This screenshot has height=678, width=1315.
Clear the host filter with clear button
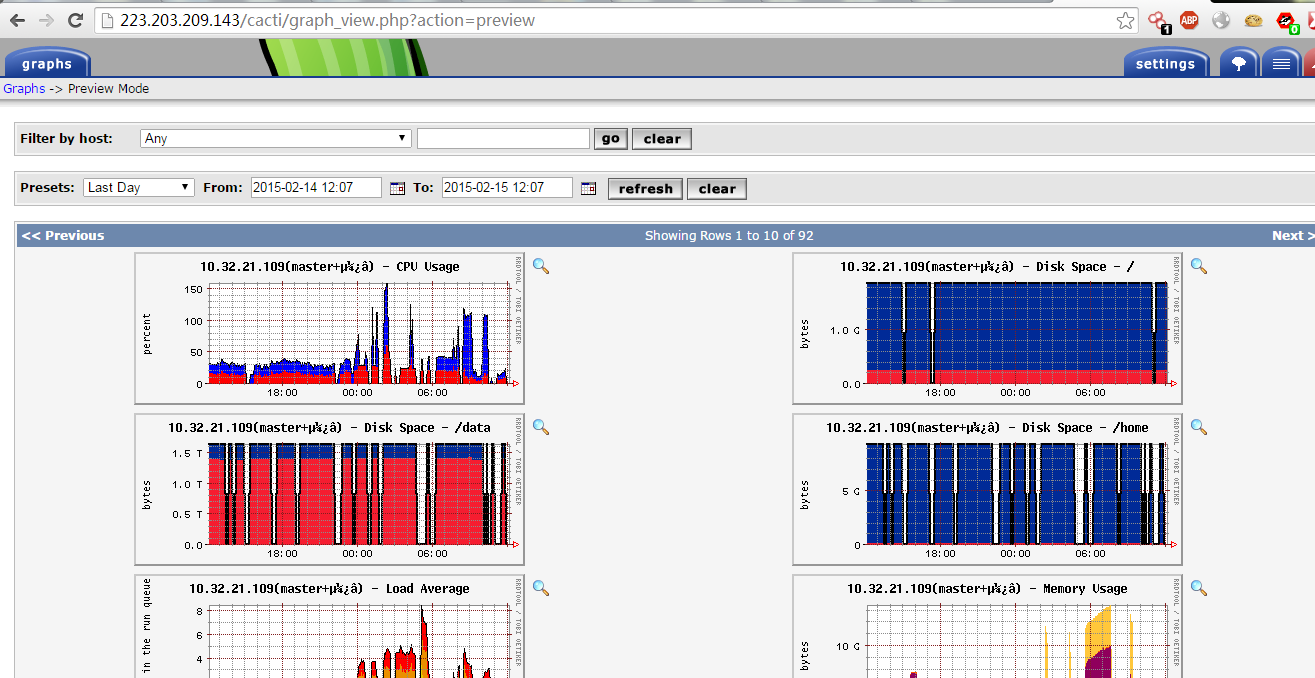click(662, 139)
